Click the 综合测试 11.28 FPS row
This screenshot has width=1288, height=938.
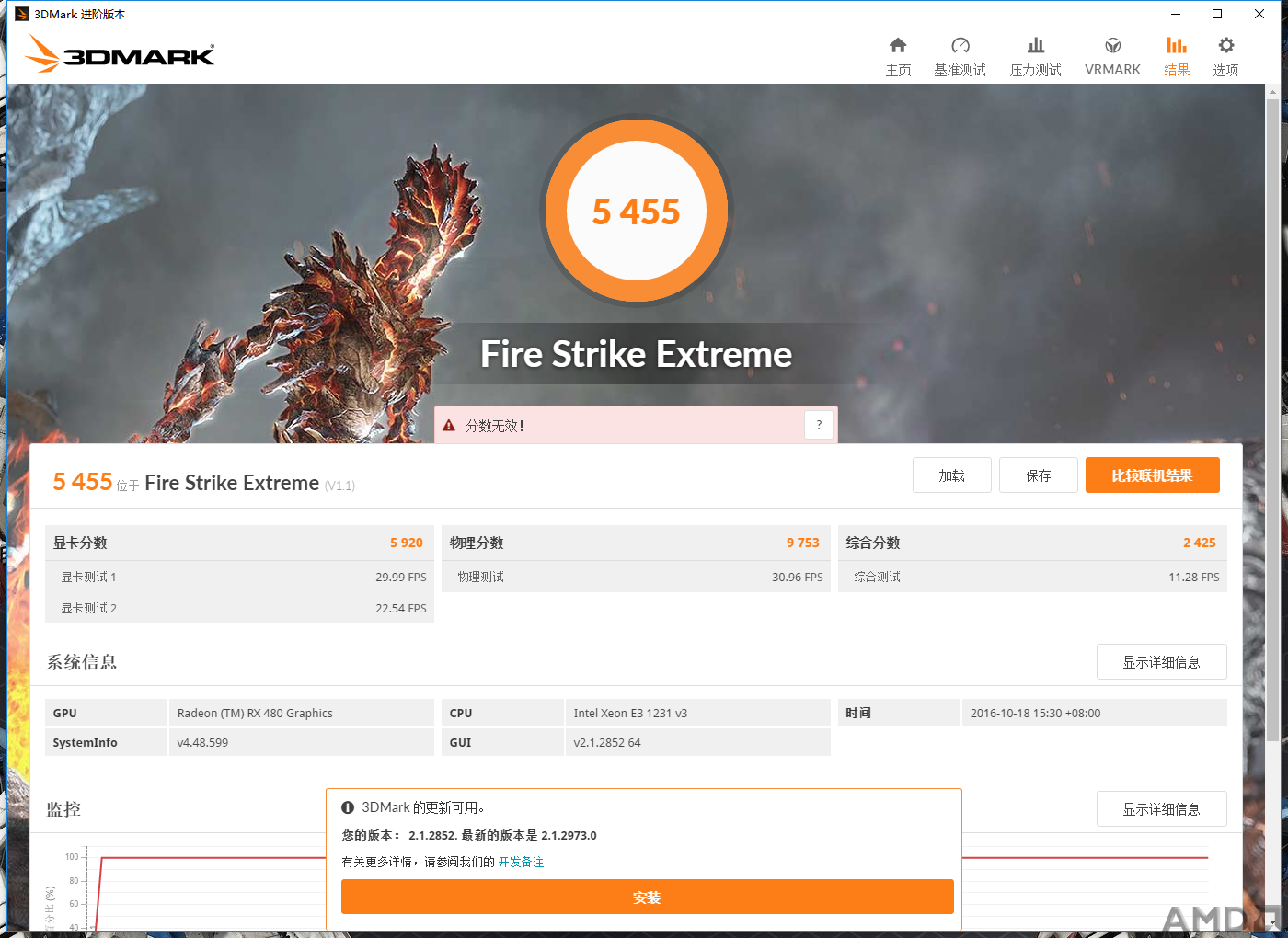(1032, 577)
